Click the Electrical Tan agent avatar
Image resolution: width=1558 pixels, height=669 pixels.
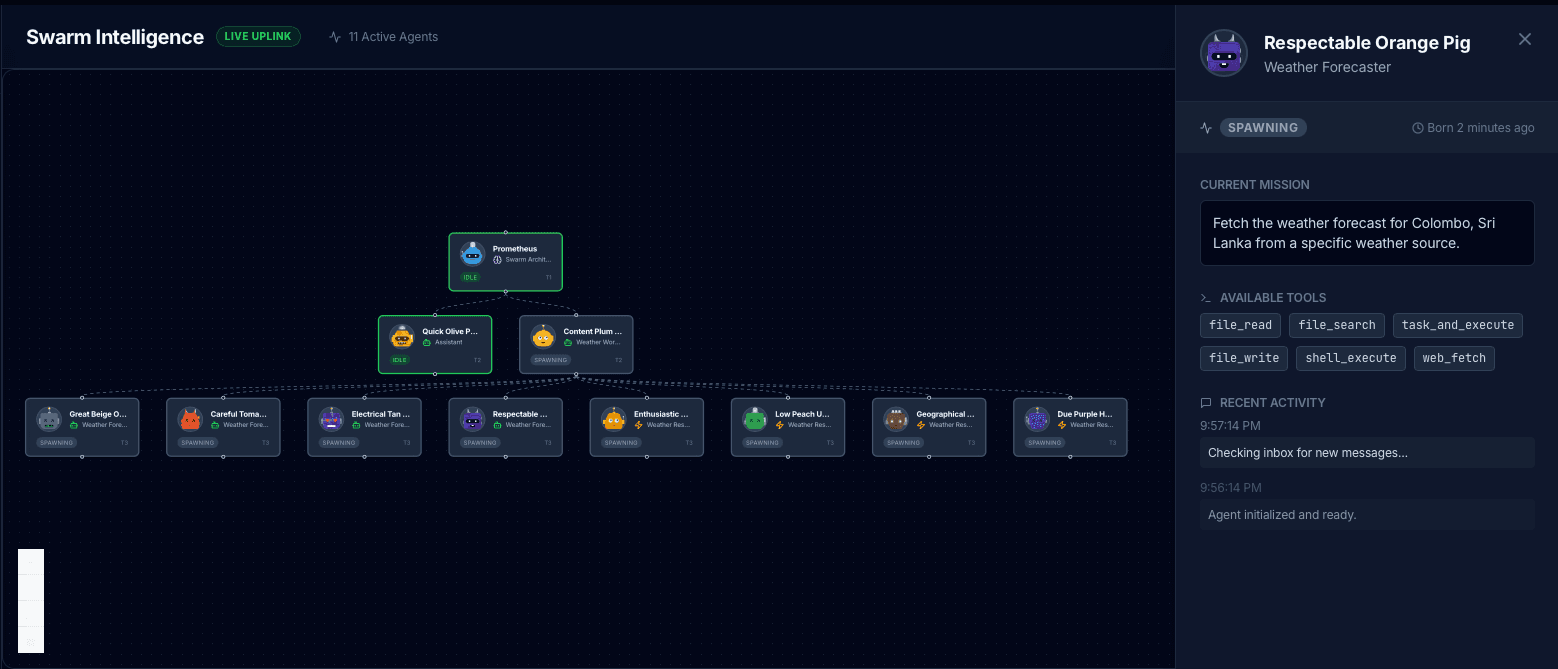click(331, 419)
